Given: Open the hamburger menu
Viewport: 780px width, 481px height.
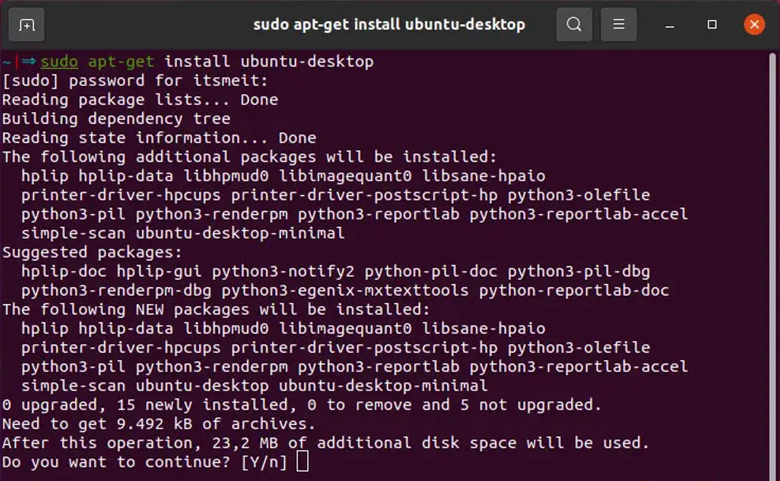Looking at the screenshot, I should [x=619, y=24].
